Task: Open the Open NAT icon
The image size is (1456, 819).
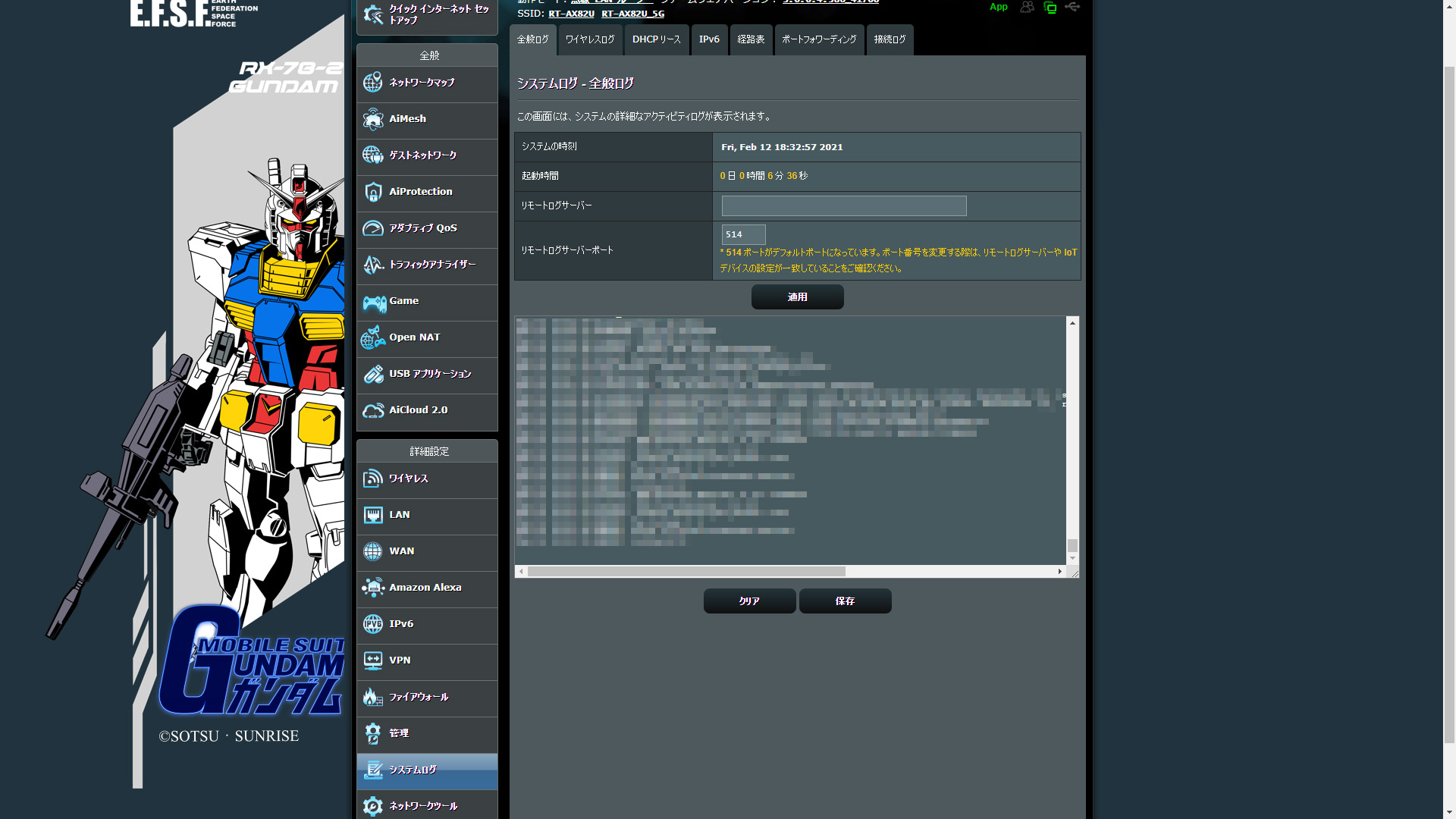Action: click(372, 337)
